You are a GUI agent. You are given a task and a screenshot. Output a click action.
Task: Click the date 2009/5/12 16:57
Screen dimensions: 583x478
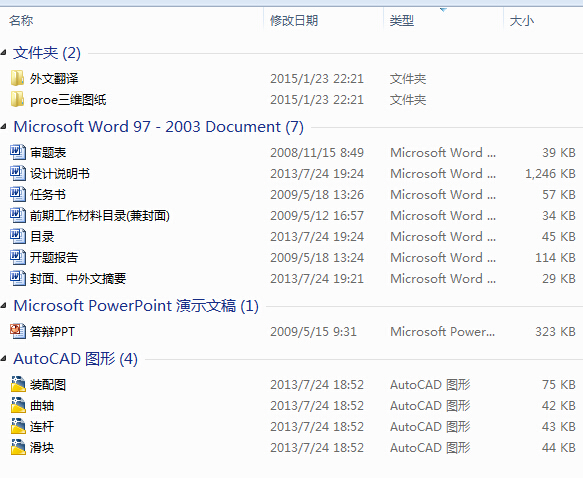point(317,216)
